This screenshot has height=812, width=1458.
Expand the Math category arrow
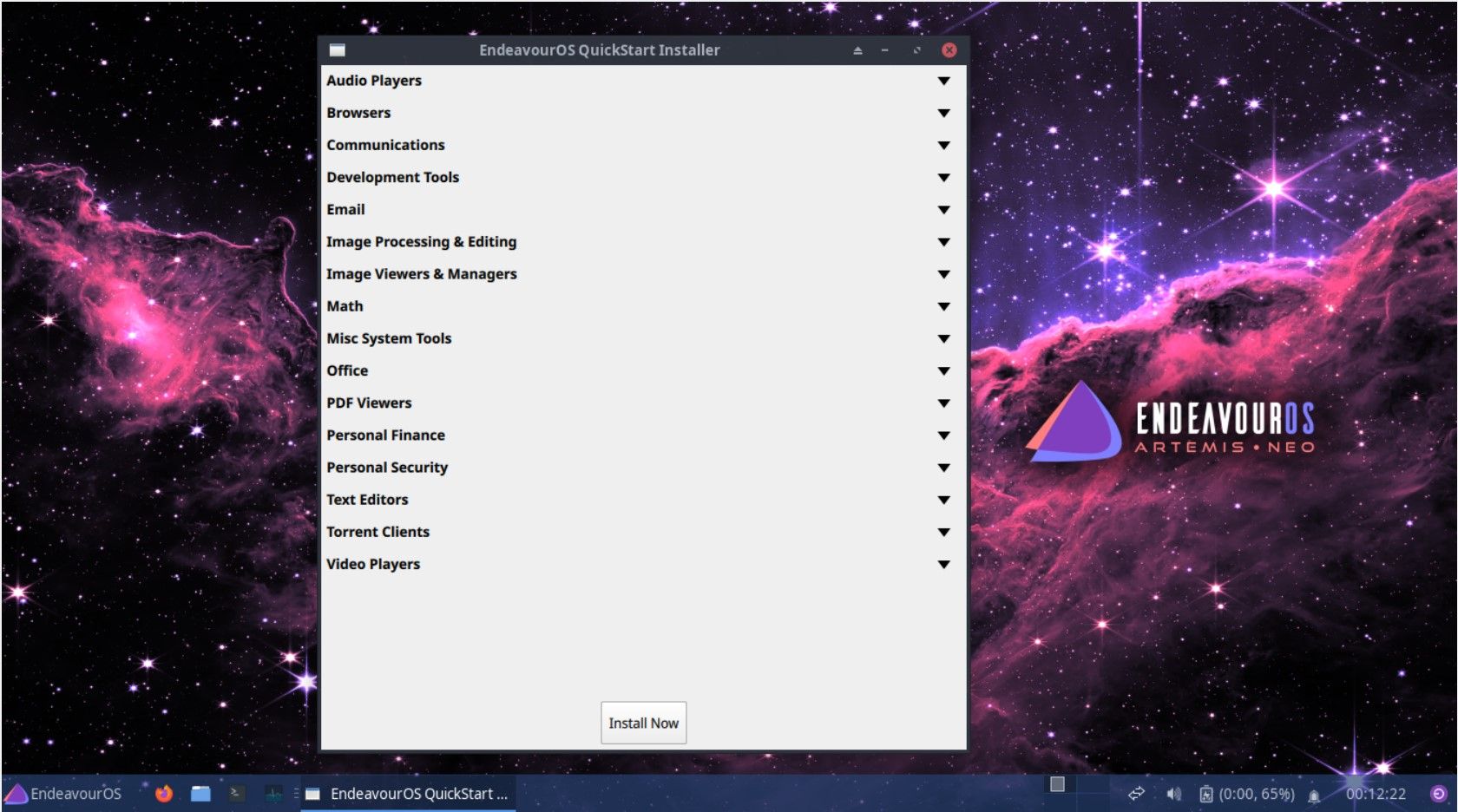[943, 306]
